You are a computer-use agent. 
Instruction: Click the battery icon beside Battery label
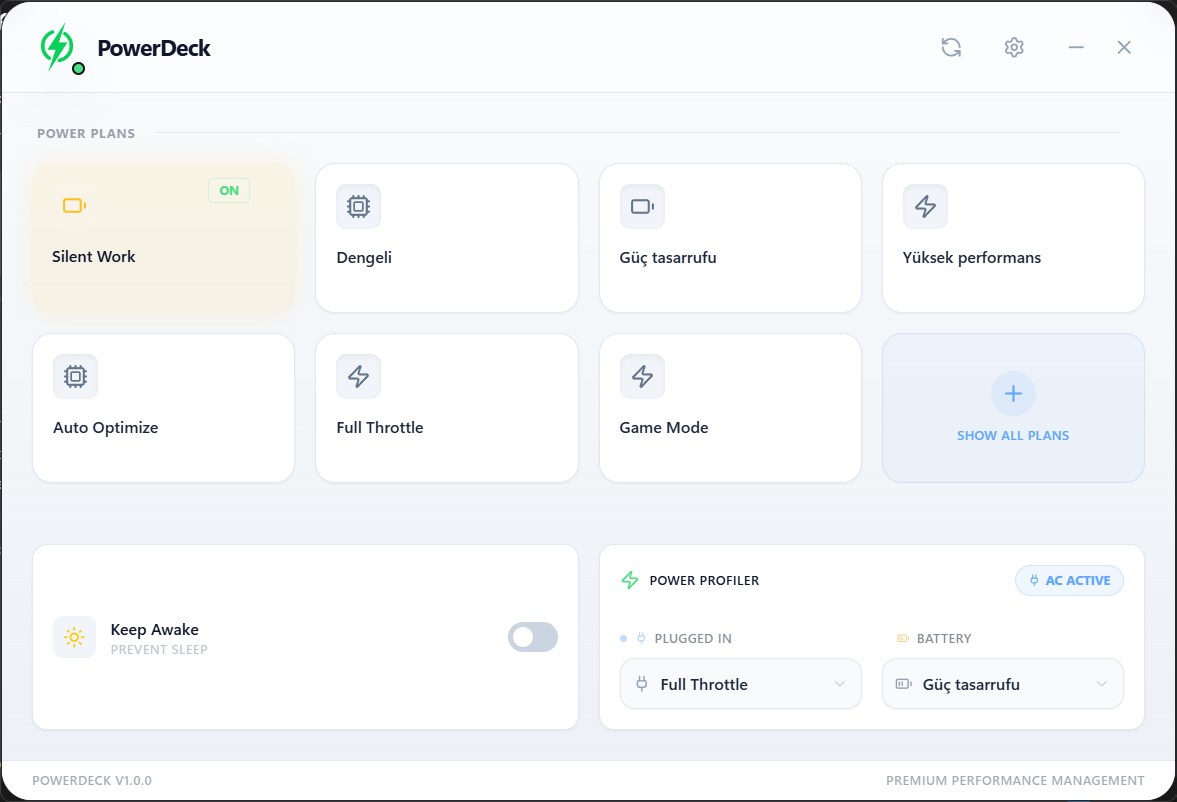[903, 638]
